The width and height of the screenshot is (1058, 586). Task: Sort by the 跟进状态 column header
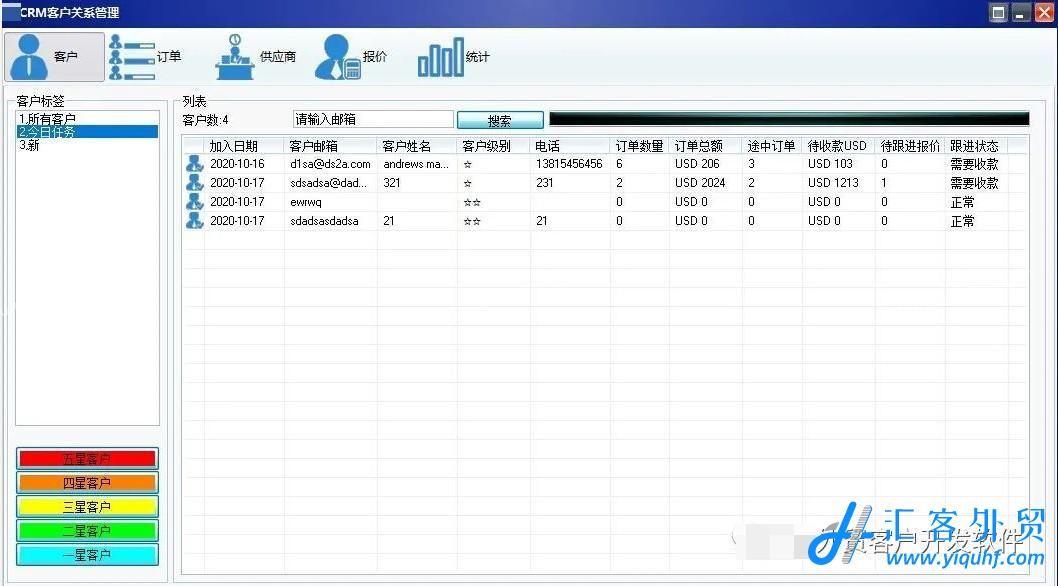pyautogui.click(x=974, y=146)
